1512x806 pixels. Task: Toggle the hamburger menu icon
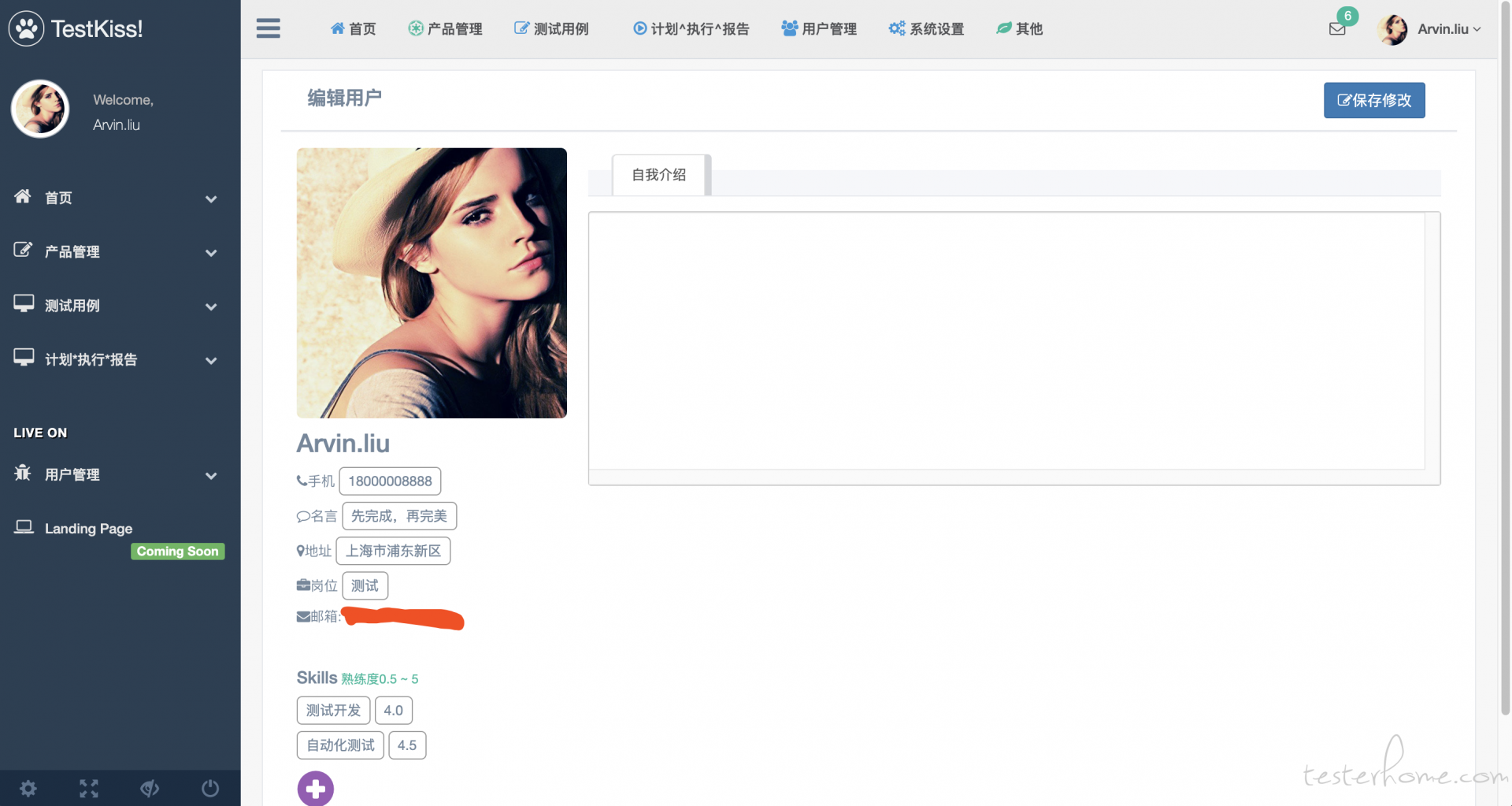[x=269, y=28]
